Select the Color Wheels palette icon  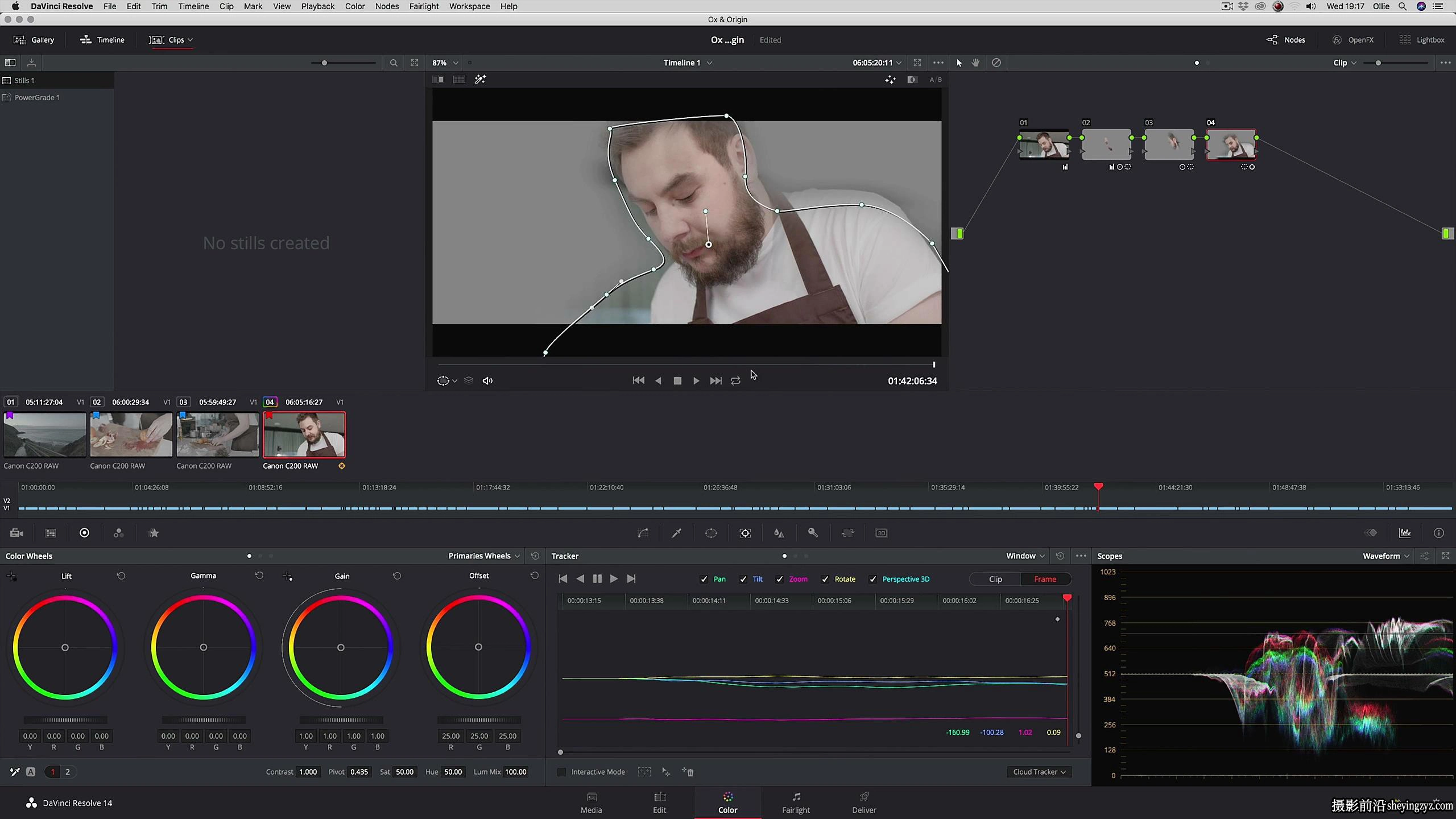click(84, 533)
